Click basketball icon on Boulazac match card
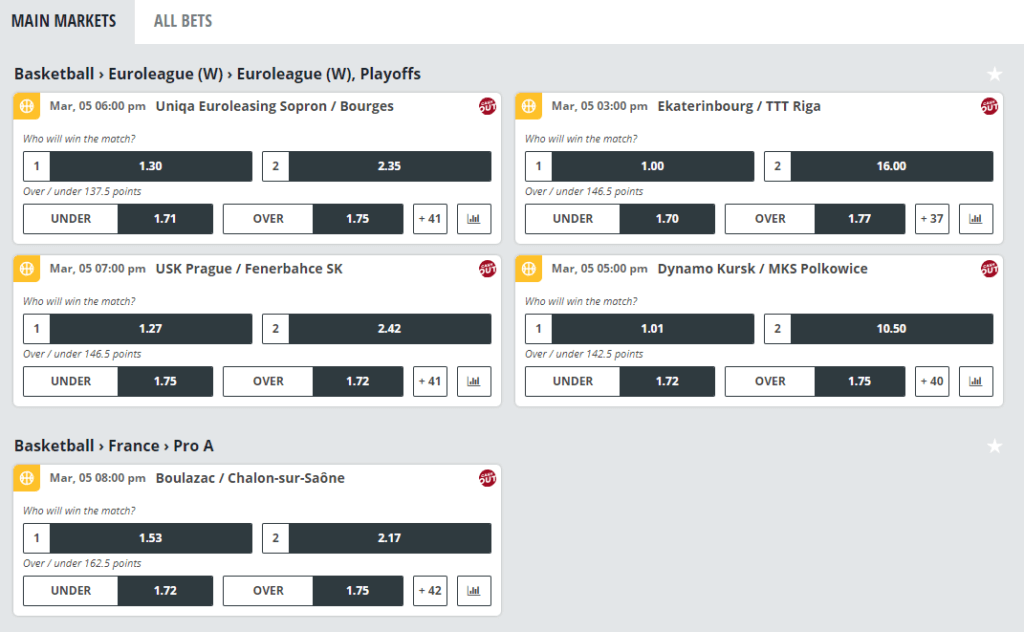The height and width of the screenshot is (632, 1024). pos(27,478)
